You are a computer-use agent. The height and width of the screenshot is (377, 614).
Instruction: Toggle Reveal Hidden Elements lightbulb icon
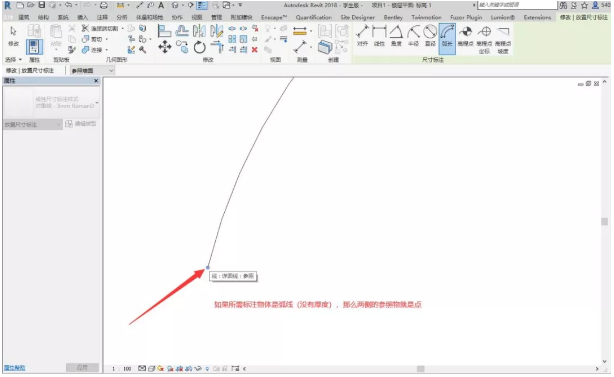click(207, 368)
